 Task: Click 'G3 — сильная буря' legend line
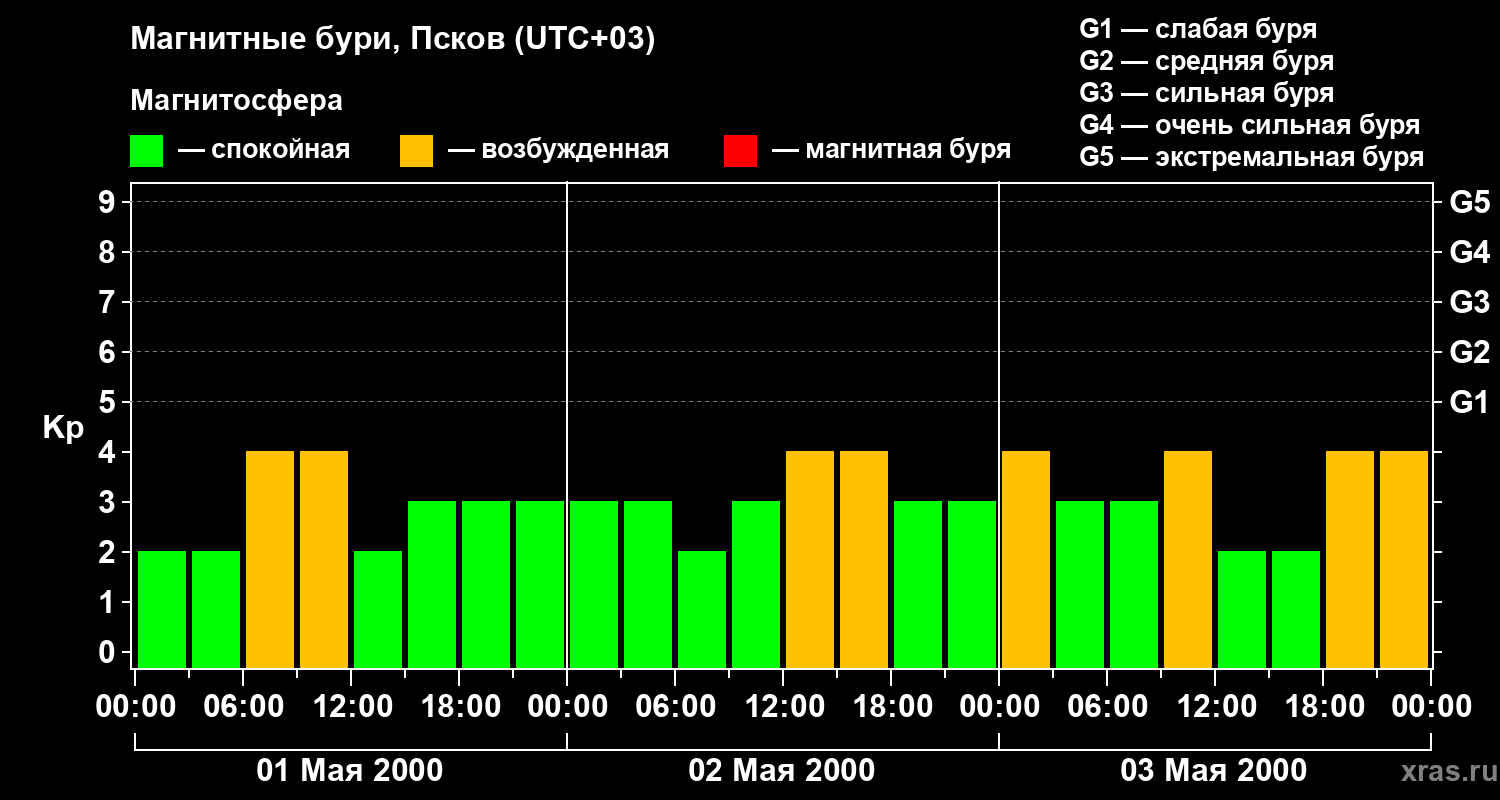point(1207,93)
